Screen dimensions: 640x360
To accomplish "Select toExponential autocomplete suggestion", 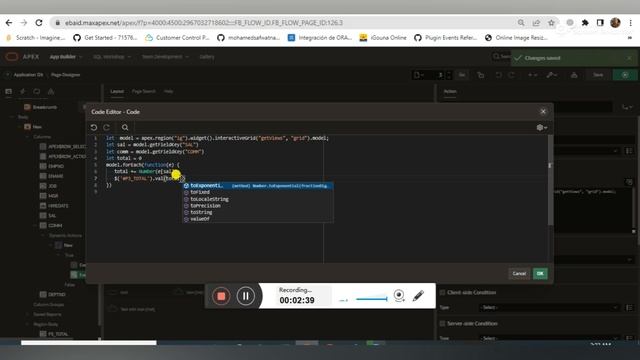I will pos(258,186).
